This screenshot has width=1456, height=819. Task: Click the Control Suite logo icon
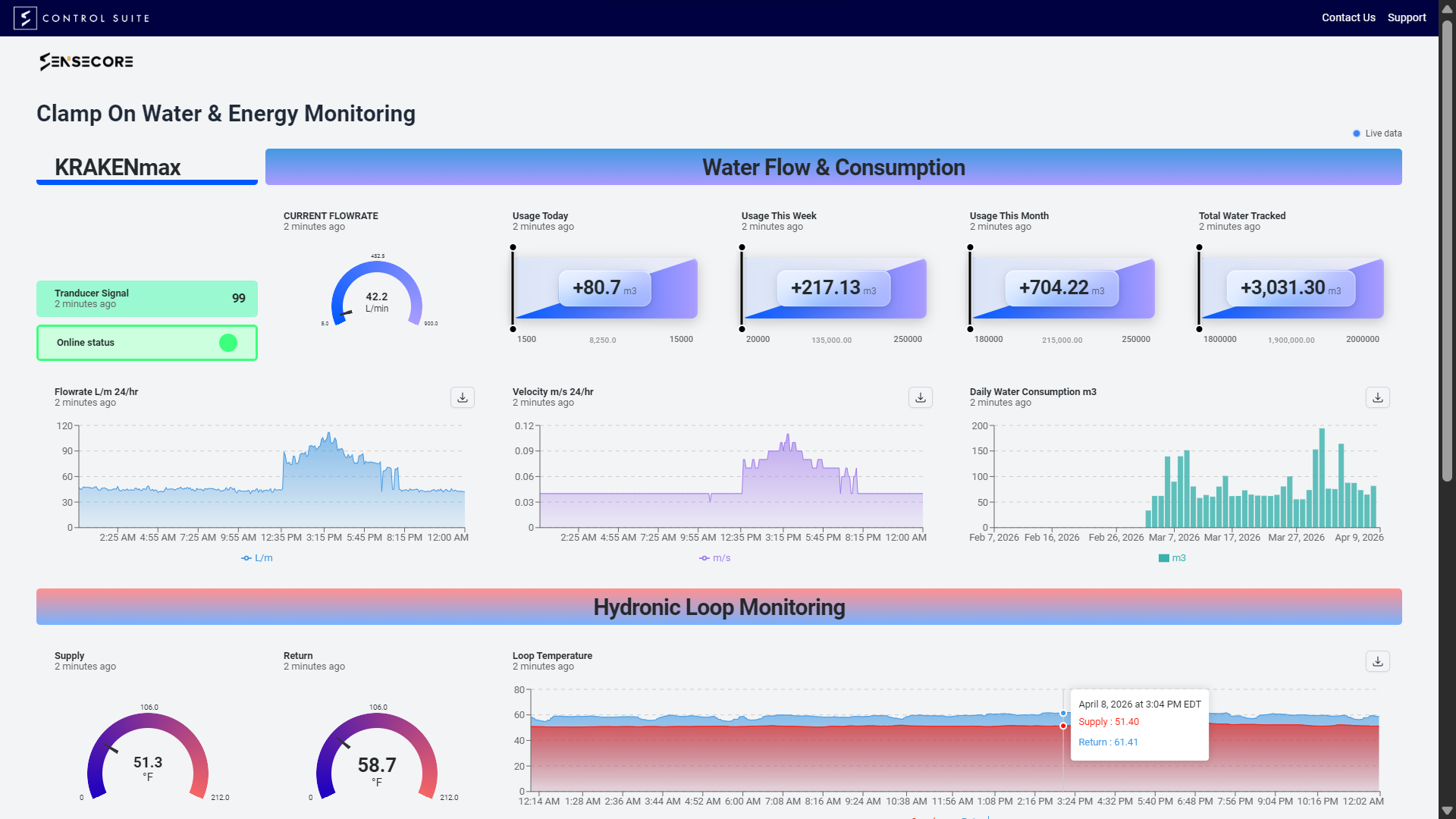tap(25, 18)
